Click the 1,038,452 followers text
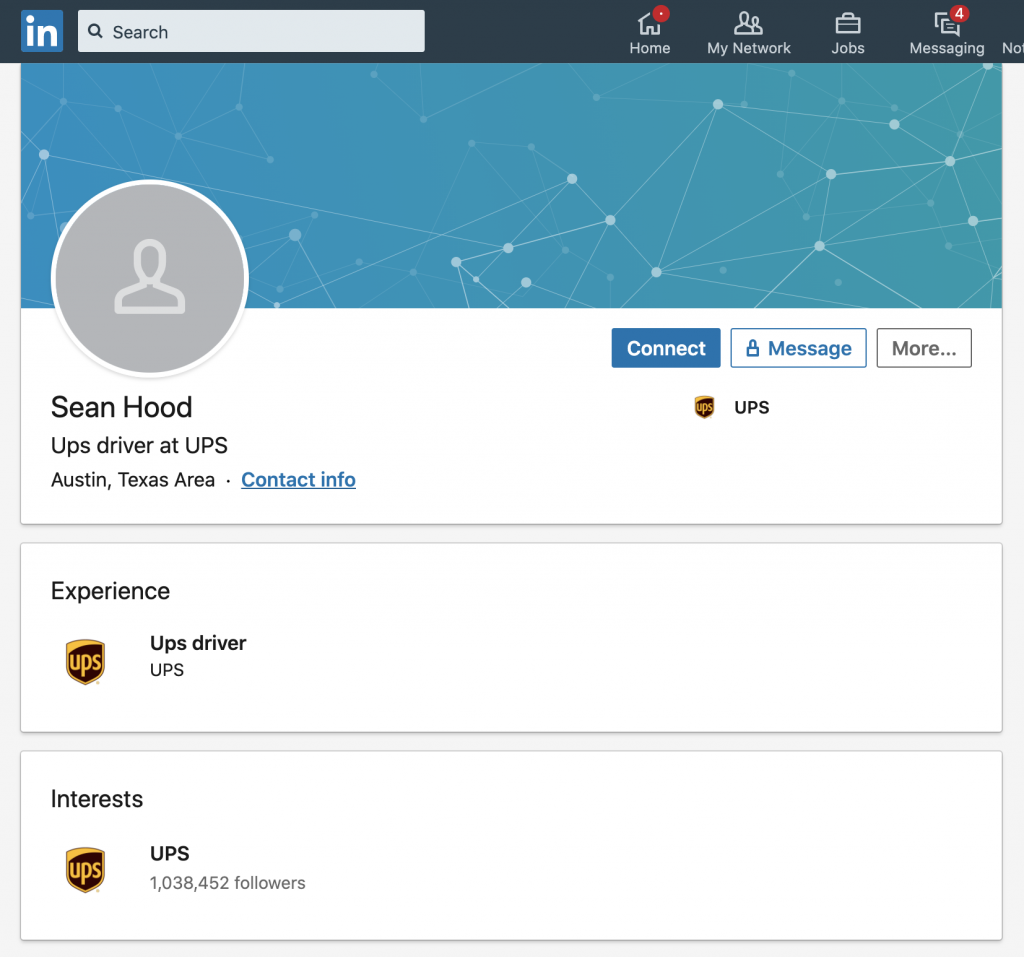1024x957 pixels. click(x=227, y=883)
